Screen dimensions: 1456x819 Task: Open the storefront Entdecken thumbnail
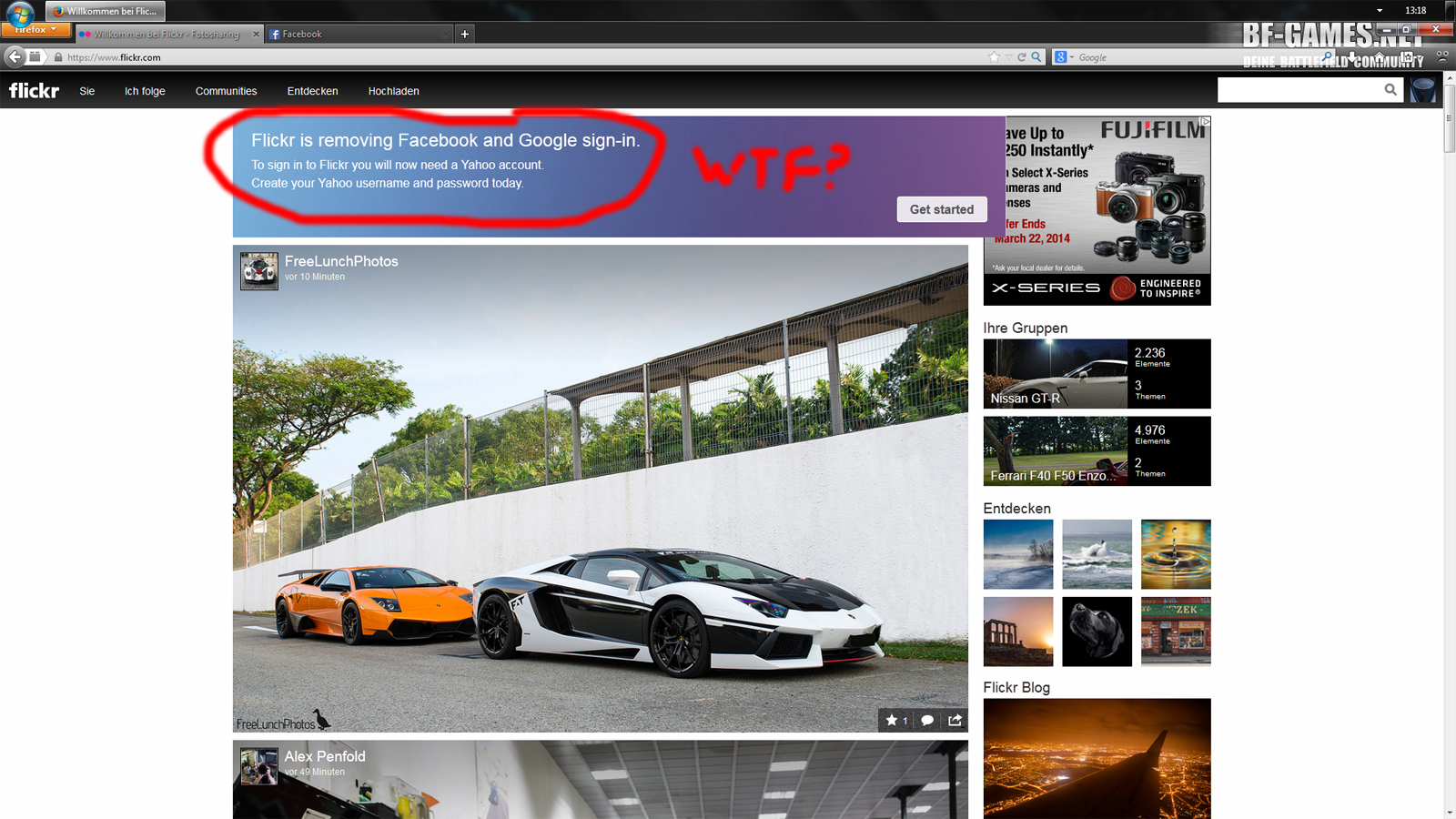point(1176,632)
